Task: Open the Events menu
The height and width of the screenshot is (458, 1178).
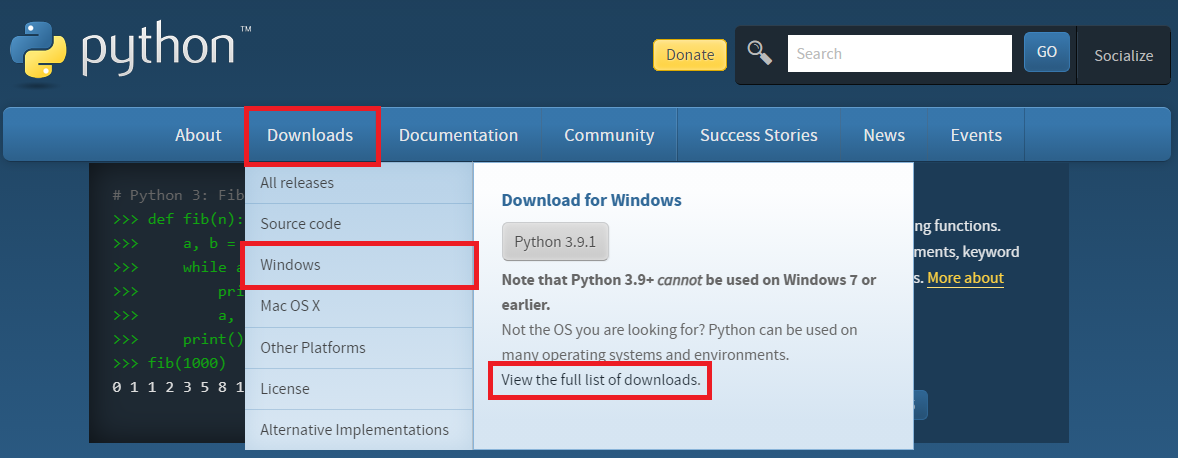Action: pos(976,135)
